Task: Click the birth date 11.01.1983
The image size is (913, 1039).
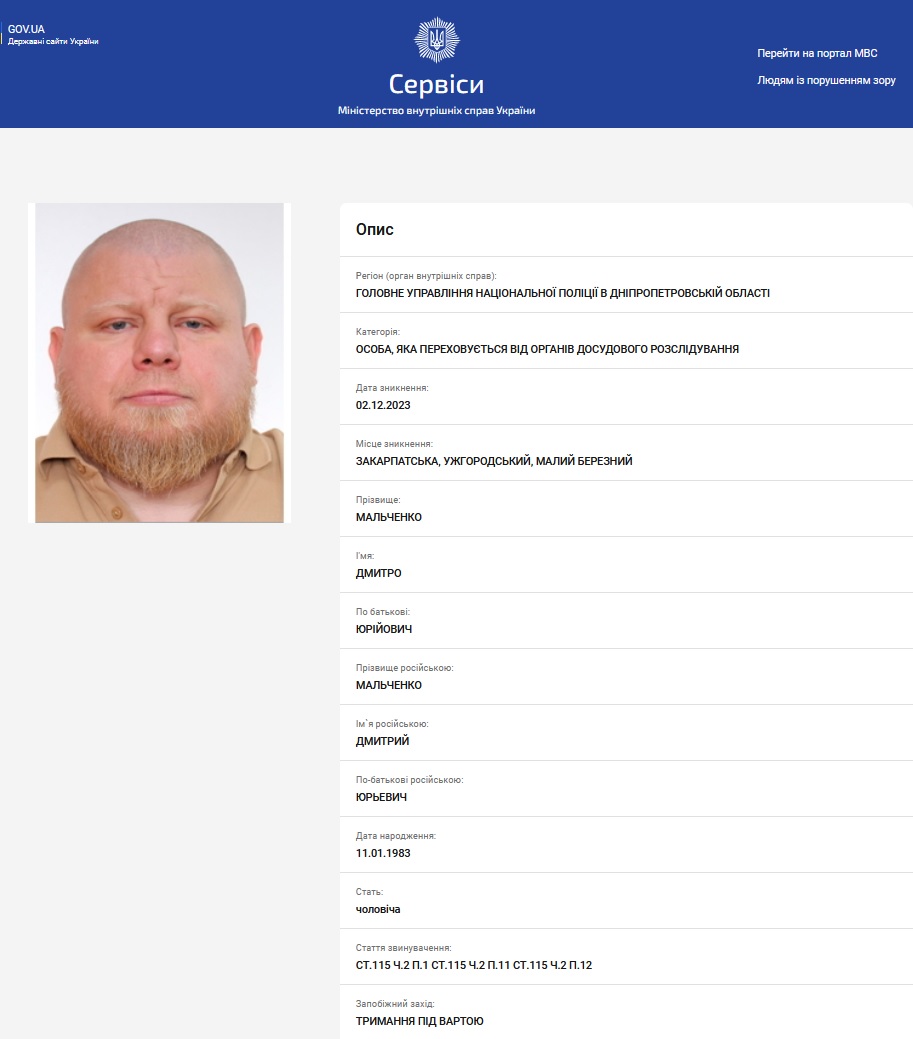Action: pyautogui.click(x=383, y=853)
